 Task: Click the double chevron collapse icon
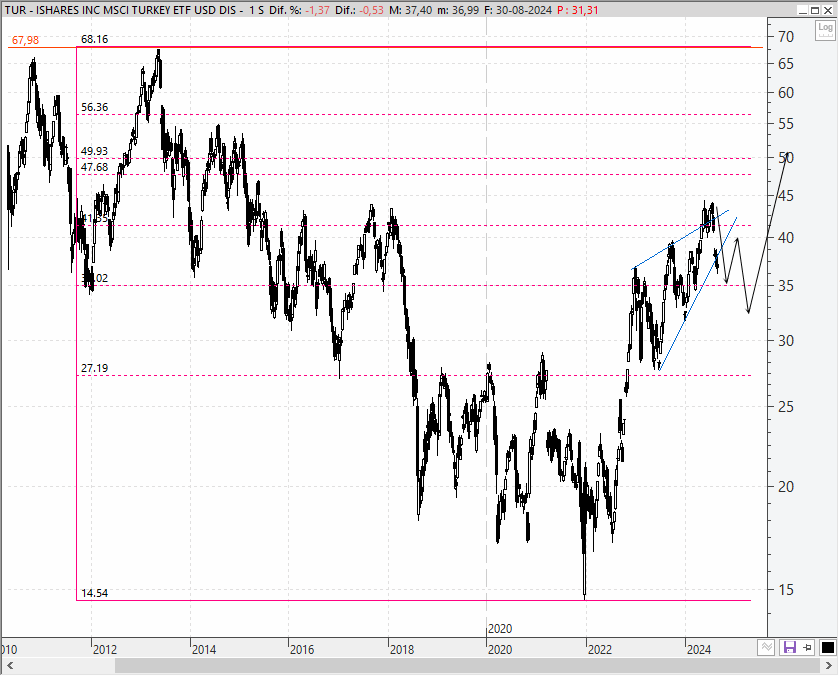pyautogui.click(x=767, y=648)
